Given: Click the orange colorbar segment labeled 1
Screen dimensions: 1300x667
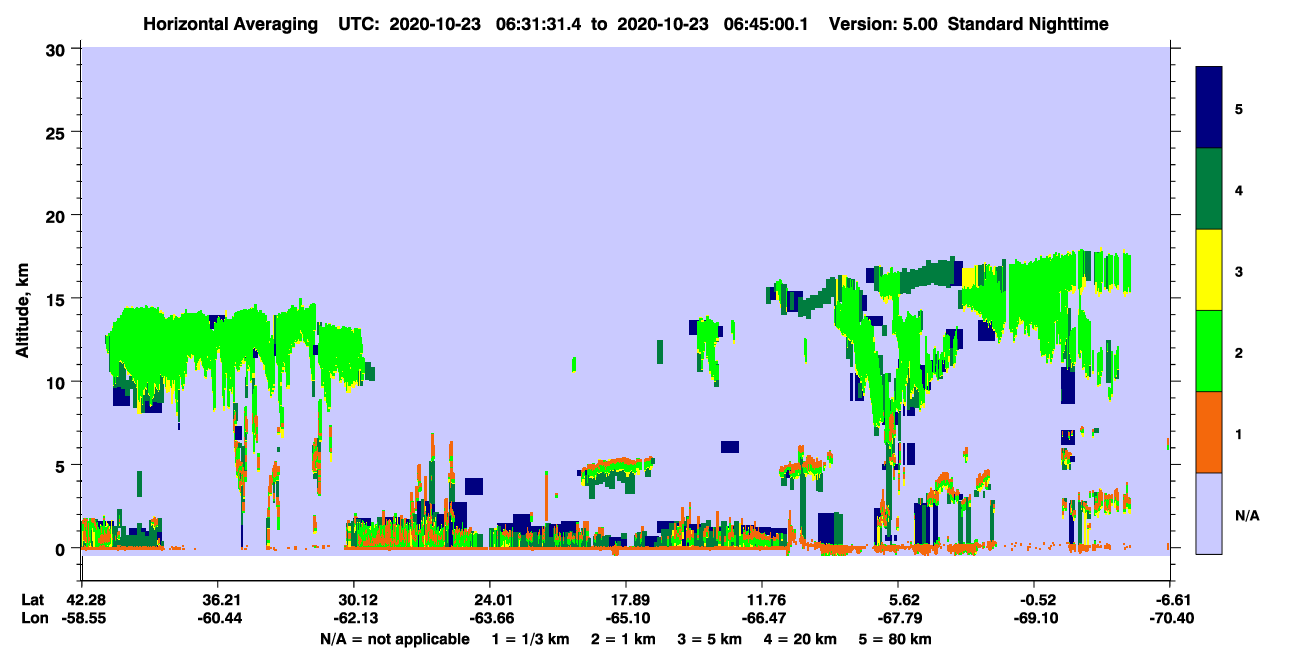Looking at the screenshot, I should pyautogui.click(x=1209, y=432).
